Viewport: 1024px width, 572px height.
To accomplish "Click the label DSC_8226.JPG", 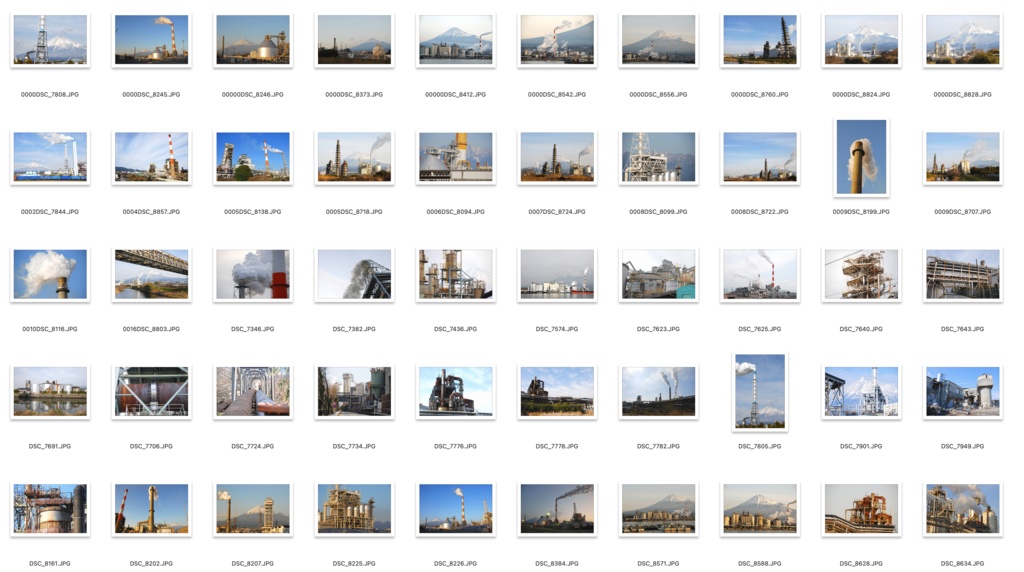I will [456, 564].
